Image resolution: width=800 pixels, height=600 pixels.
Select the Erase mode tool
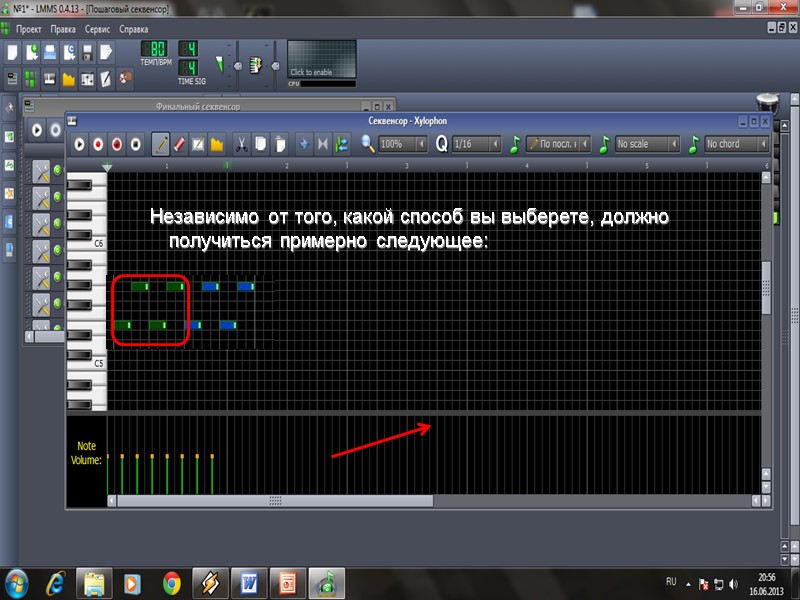[x=179, y=144]
